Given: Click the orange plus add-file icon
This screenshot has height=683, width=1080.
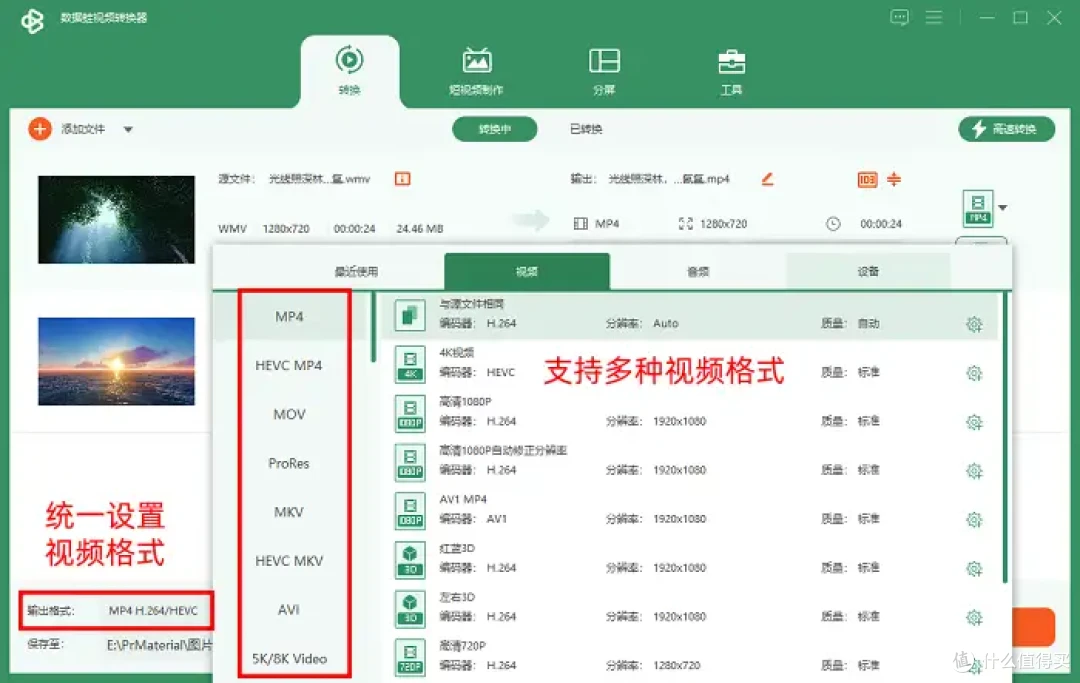Looking at the screenshot, I should pos(40,129).
